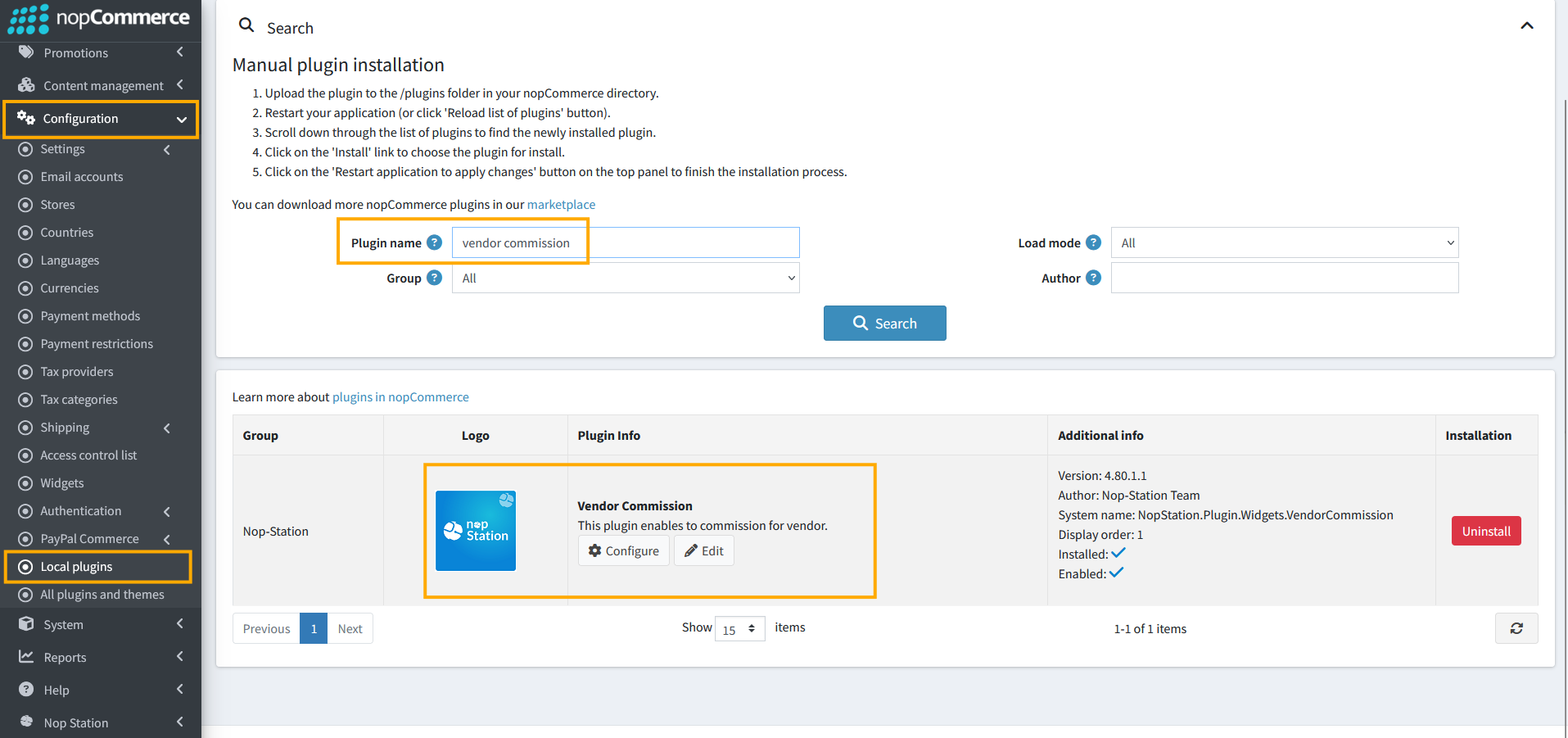Expand the PayPal Commerce submenu arrow

167,540
